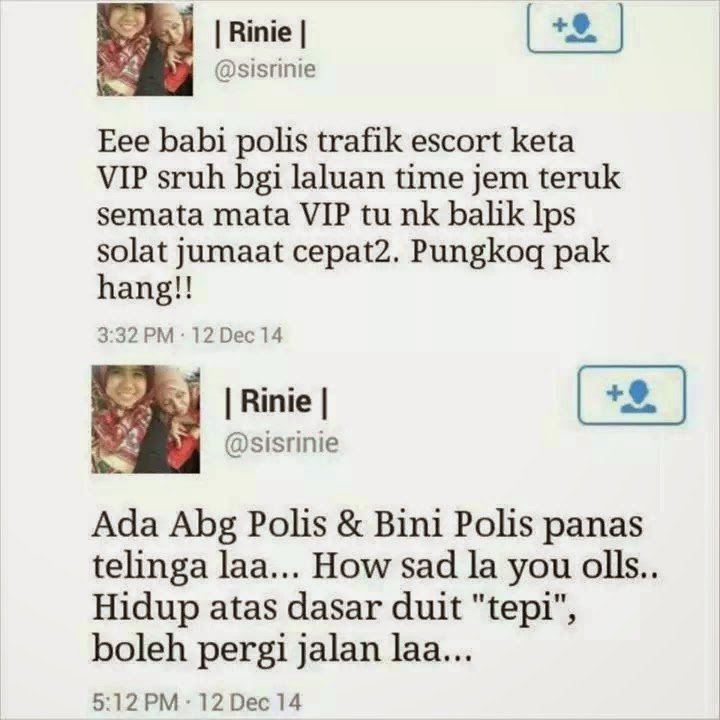The width and height of the screenshot is (720, 720).
Task: Open the @sisrinie handle on the first tweet
Action: 265,70
